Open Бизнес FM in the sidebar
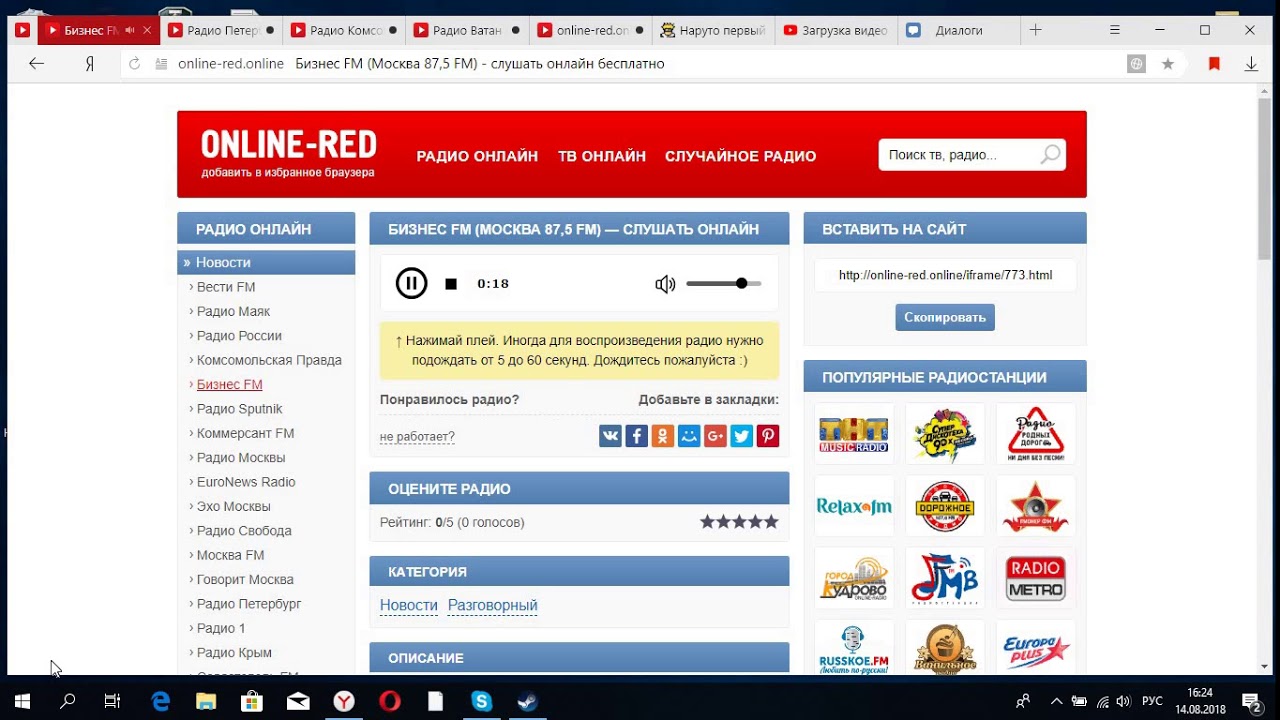This screenshot has height=720, width=1280. tap(229, 384)
